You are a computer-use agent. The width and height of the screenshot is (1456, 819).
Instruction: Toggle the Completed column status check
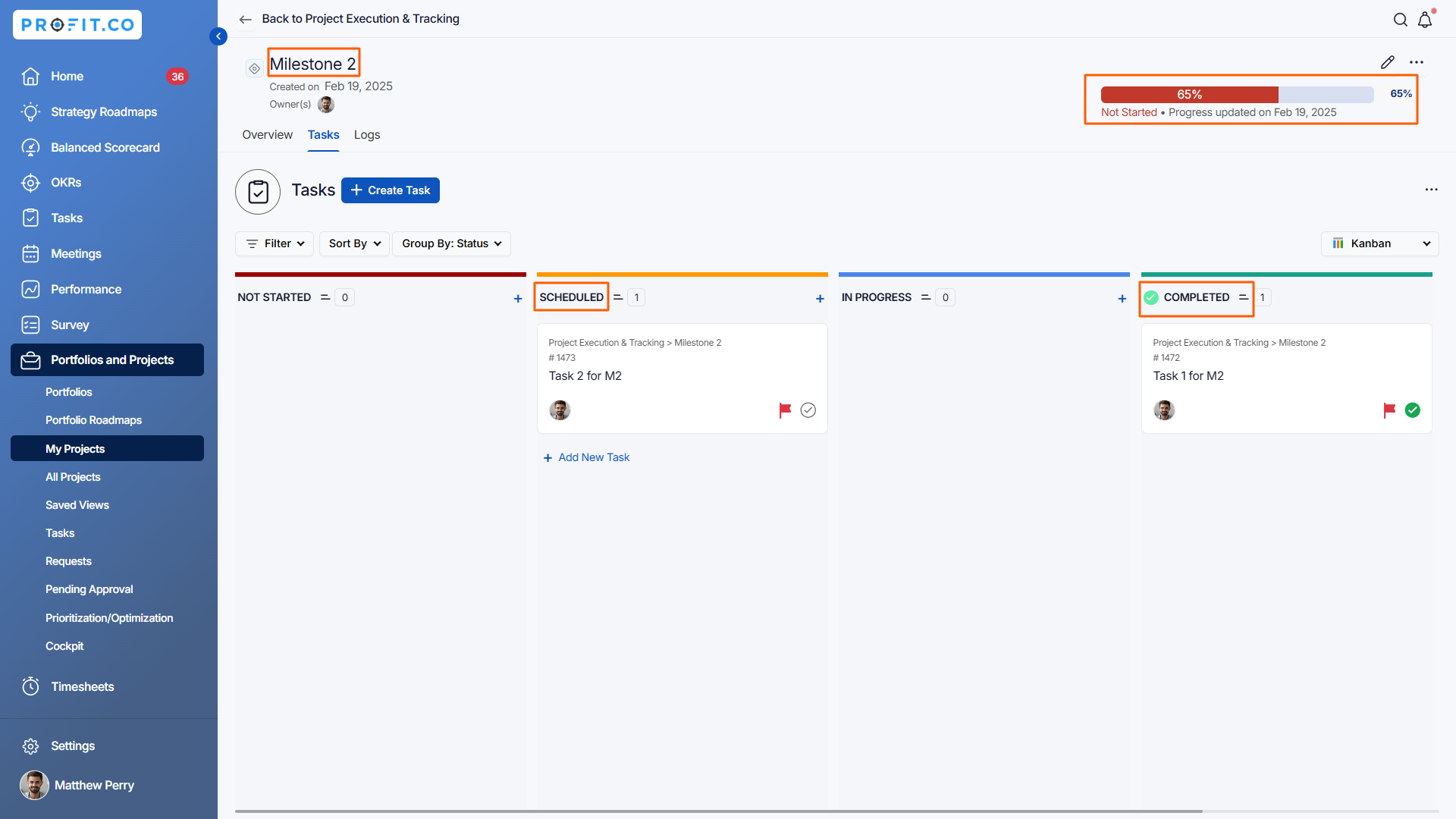(1151, 297)
